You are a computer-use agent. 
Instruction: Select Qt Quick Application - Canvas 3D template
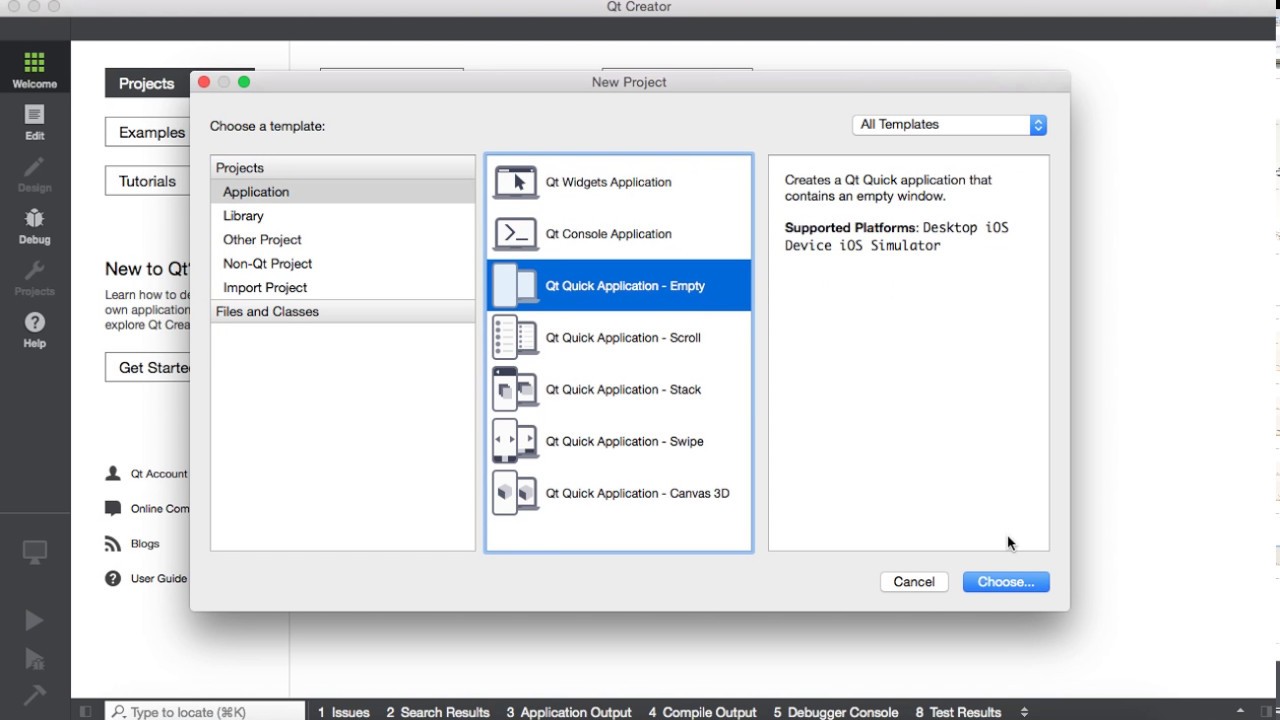tap(618, 493)
